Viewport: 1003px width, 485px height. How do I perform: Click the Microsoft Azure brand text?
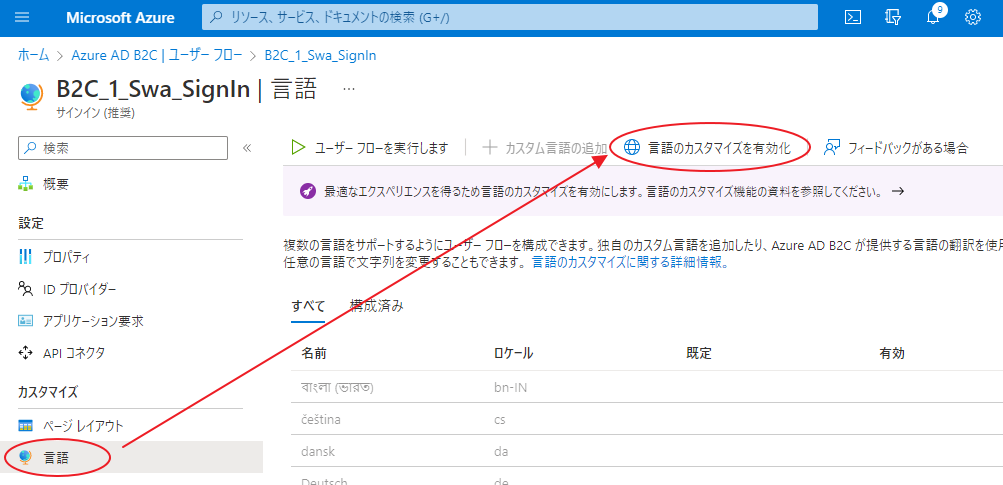pos(120,18)
